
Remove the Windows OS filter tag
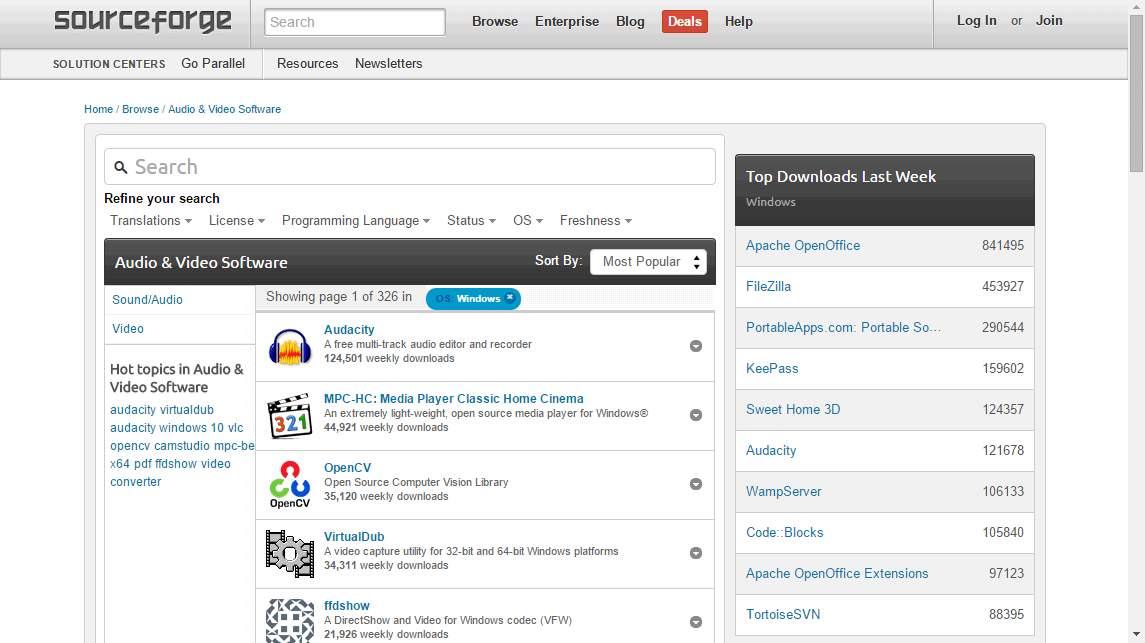[510, 298]
